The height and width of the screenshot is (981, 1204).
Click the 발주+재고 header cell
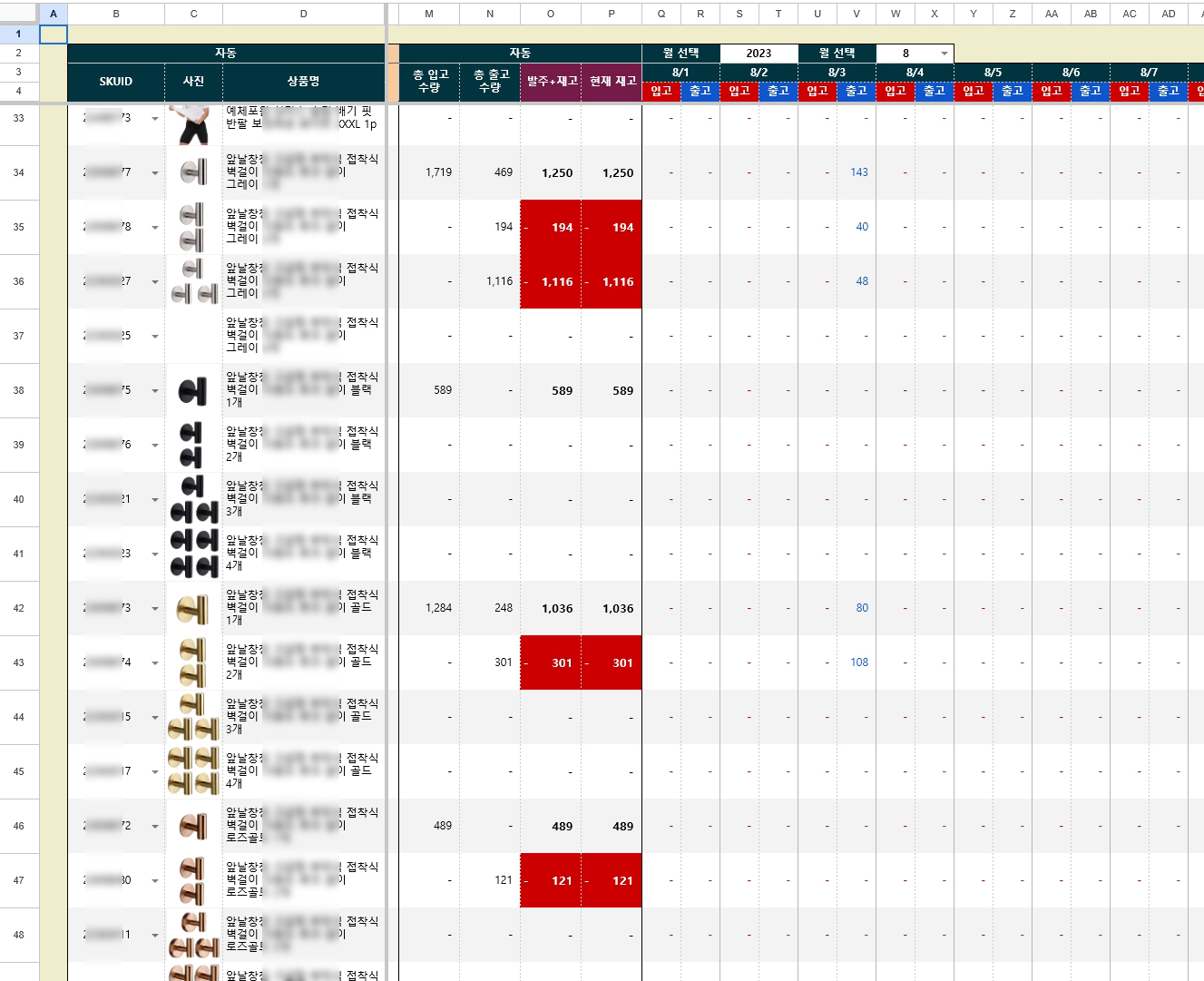tap(551, 82)
